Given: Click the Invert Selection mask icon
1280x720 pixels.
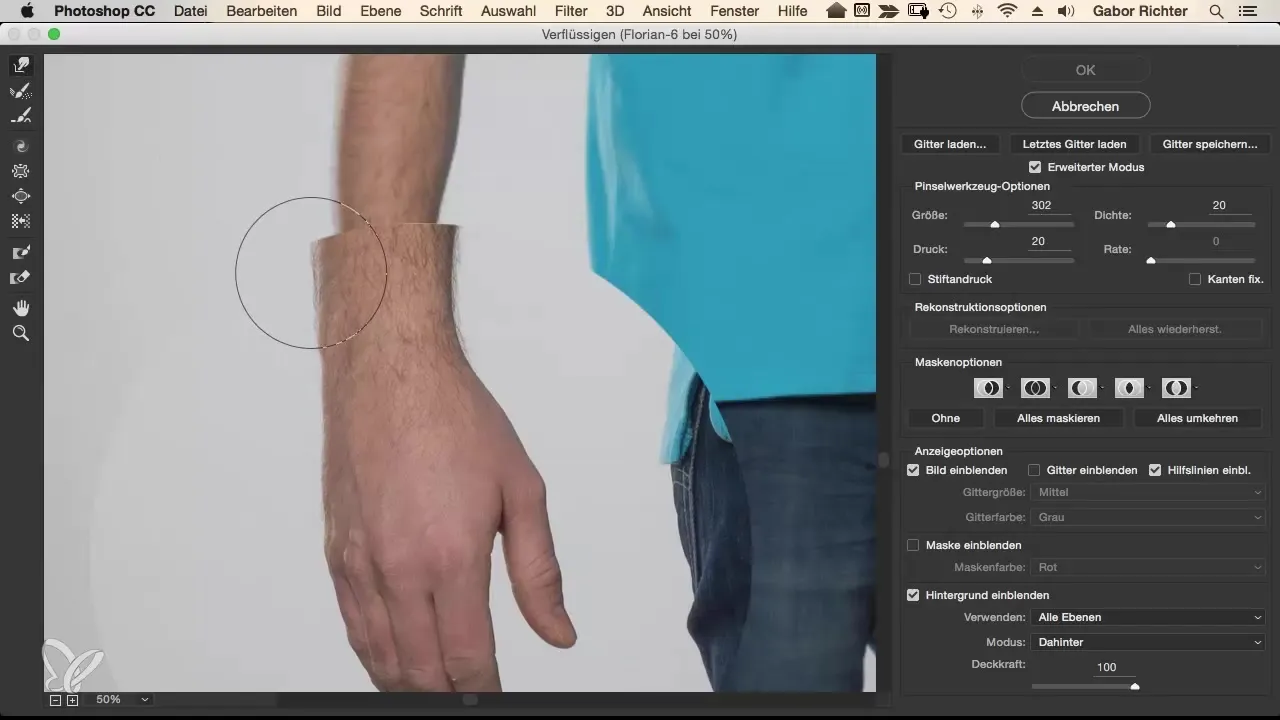Looking at the screenshot, I should [x=1176, y=387].
